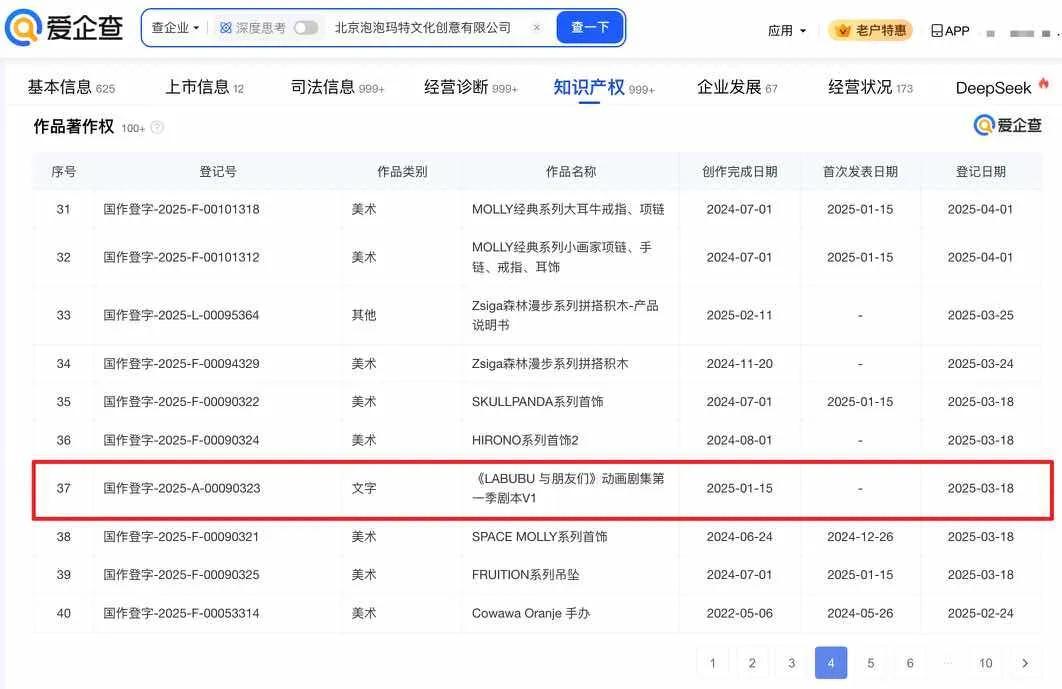
Task: Click the company name search field
Action: pyautogui.click(x=425, y=28)
